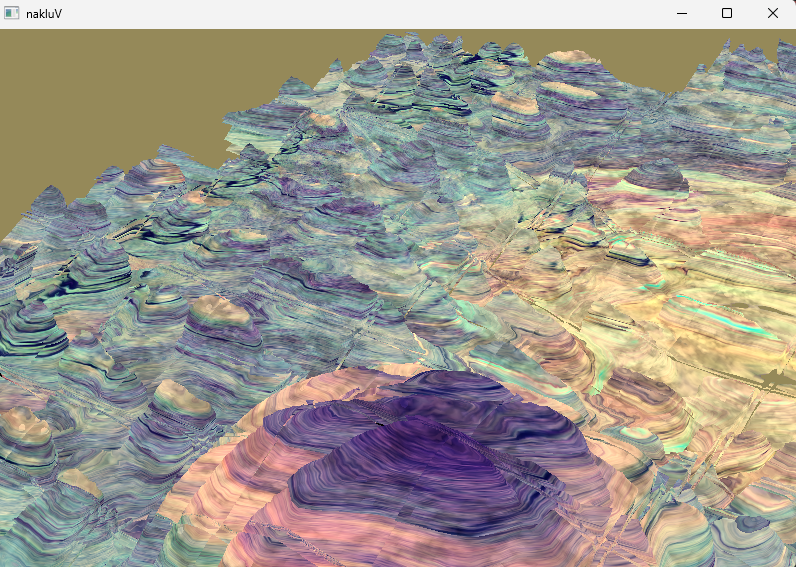Maximize the nakluV window
Screen dimensions: 796x567
[727, 13]
